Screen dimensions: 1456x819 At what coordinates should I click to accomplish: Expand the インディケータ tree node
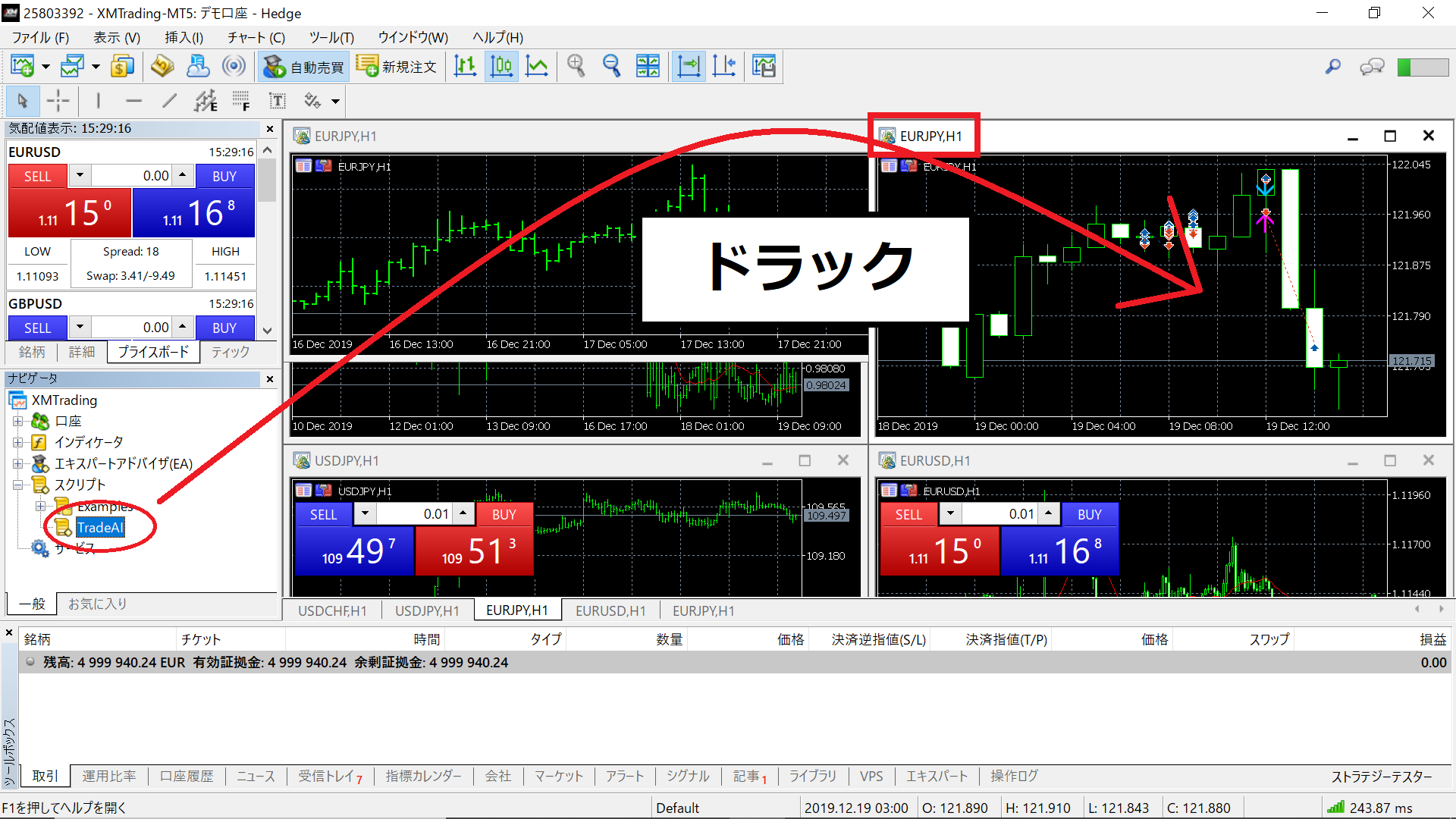point(18,442)
